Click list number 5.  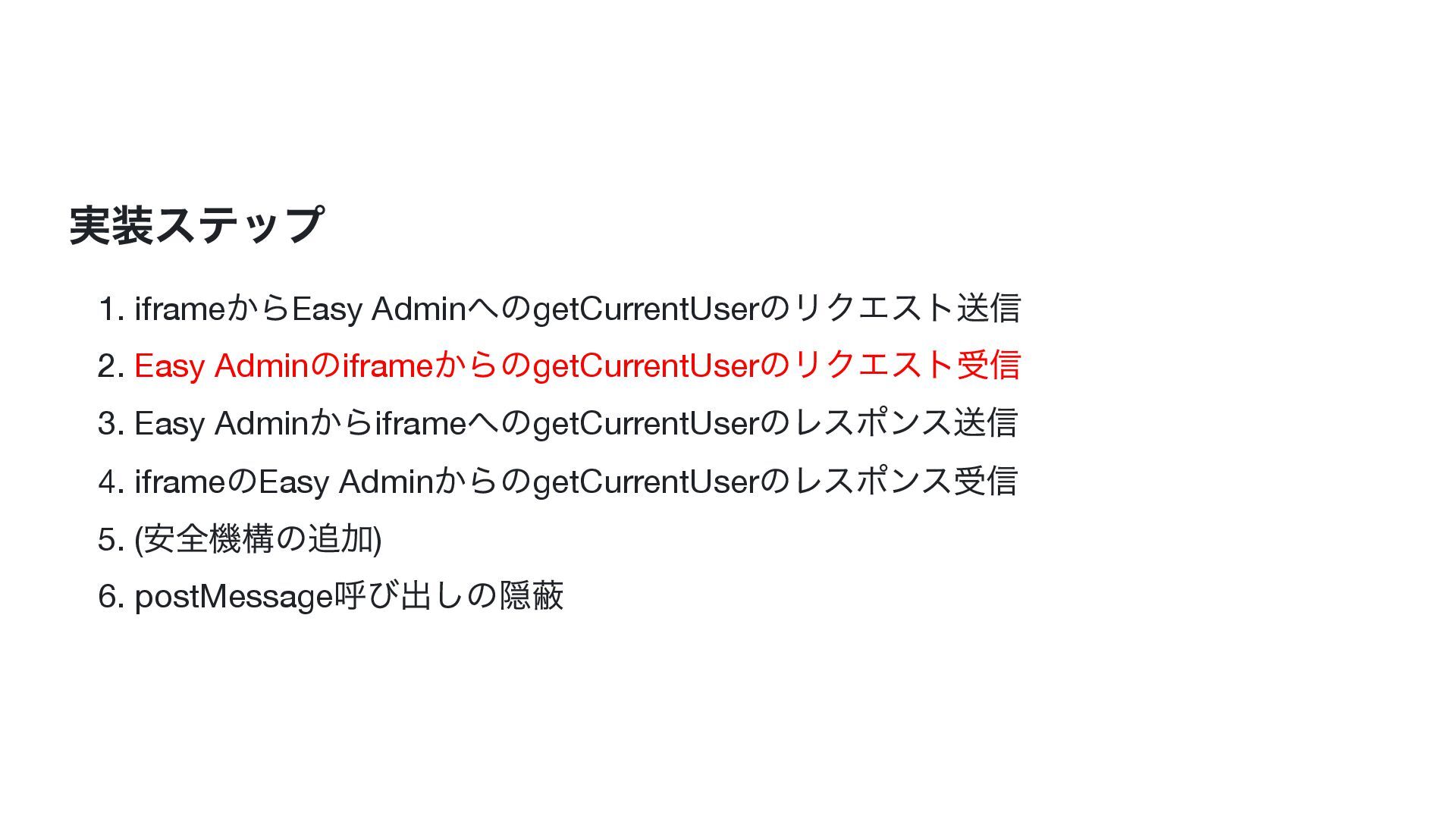(111, 540)
